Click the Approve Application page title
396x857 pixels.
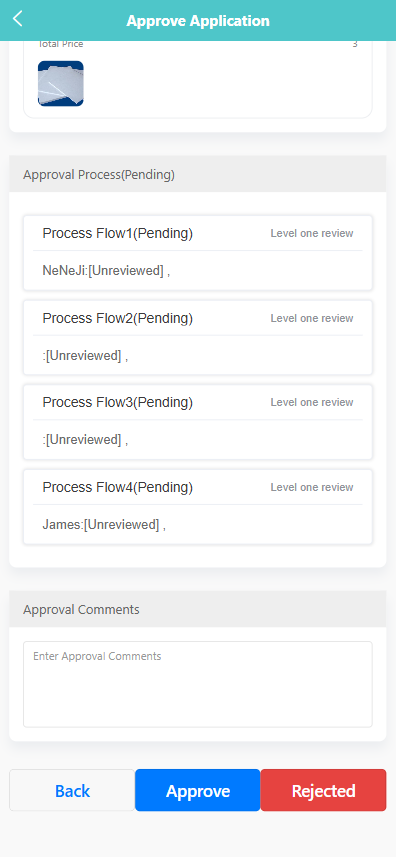tap(198, 21)
